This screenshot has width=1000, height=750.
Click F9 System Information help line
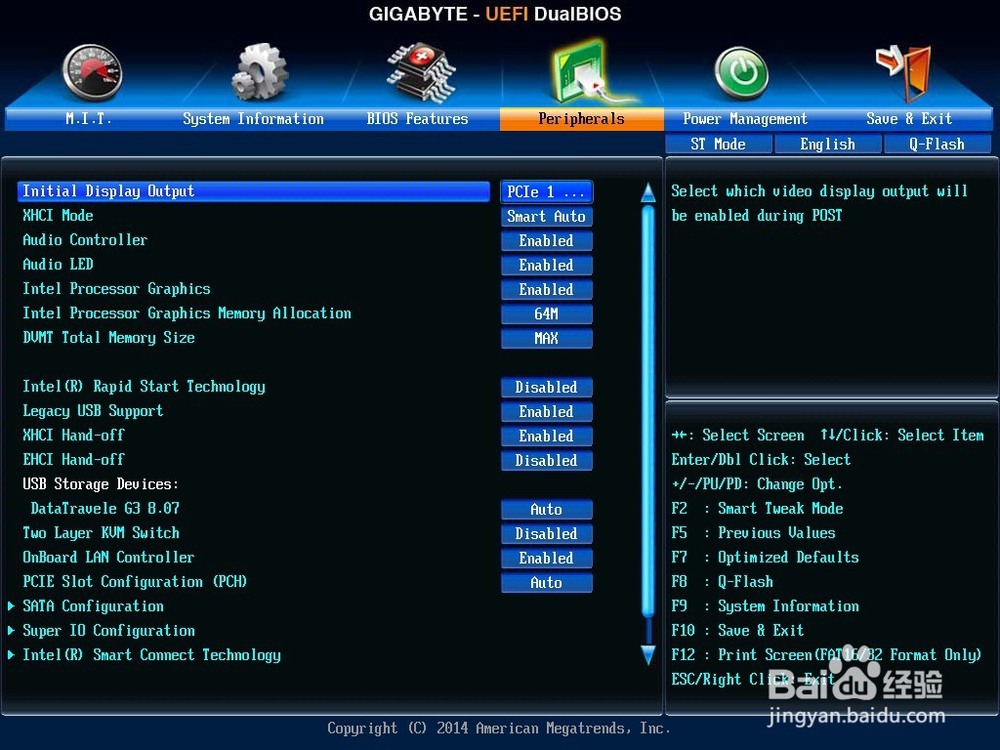coord(765,606)
